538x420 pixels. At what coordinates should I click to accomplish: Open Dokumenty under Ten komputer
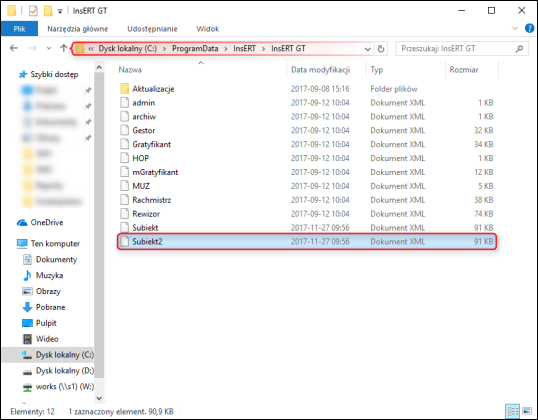56,259
